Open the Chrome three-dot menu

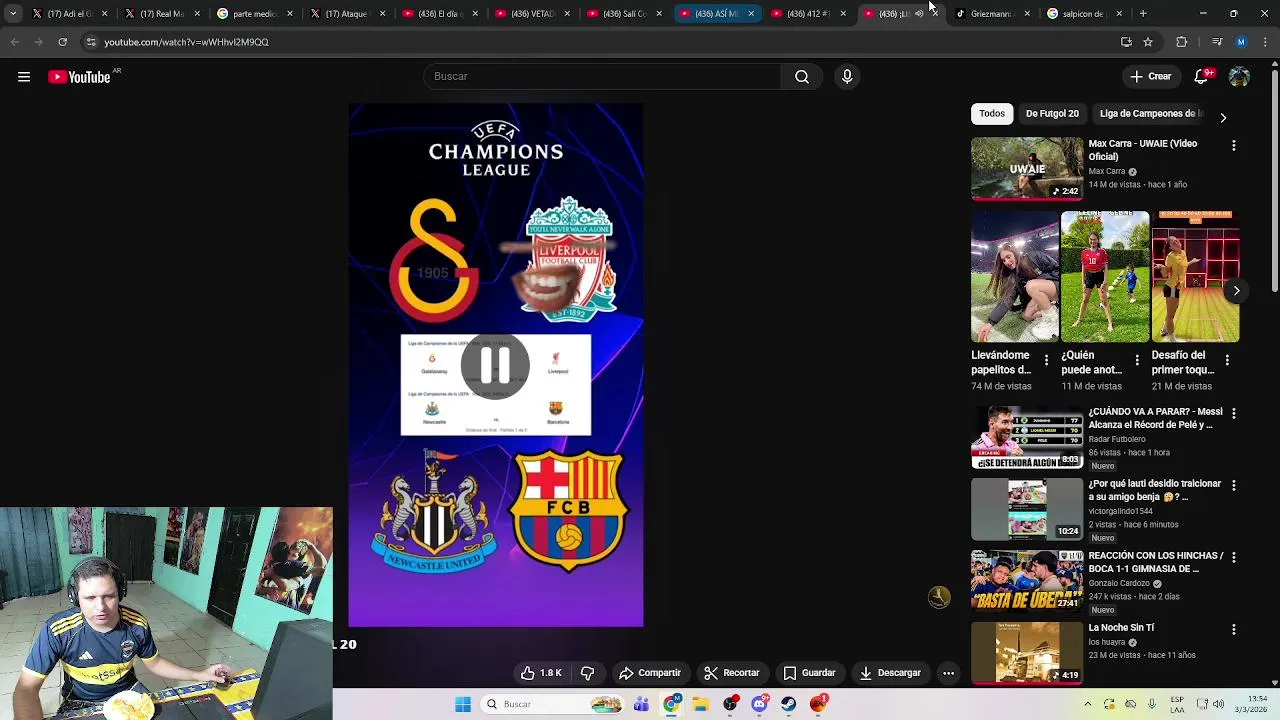click(1265, 42)
